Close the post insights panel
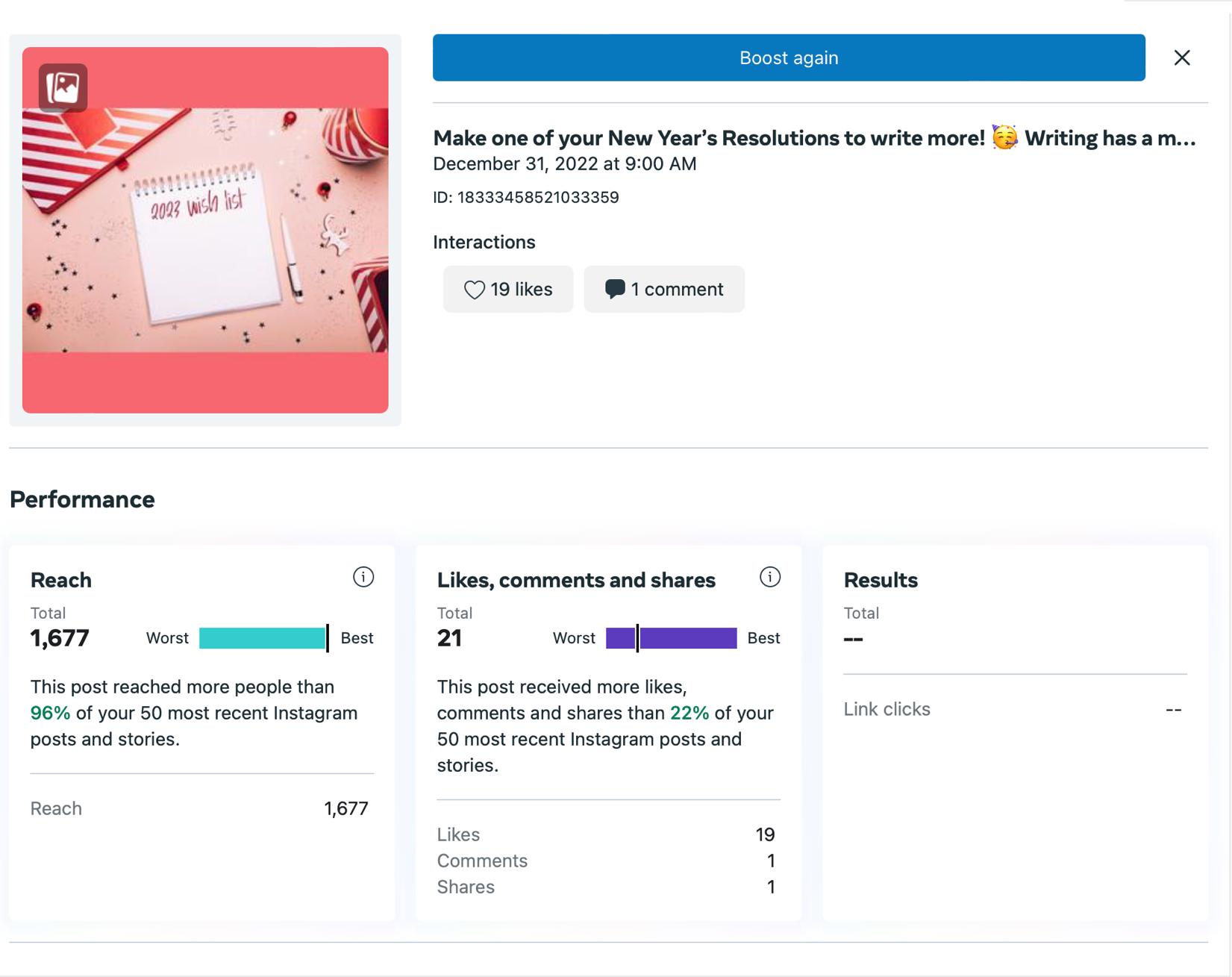 click(x=1182, y=57)
